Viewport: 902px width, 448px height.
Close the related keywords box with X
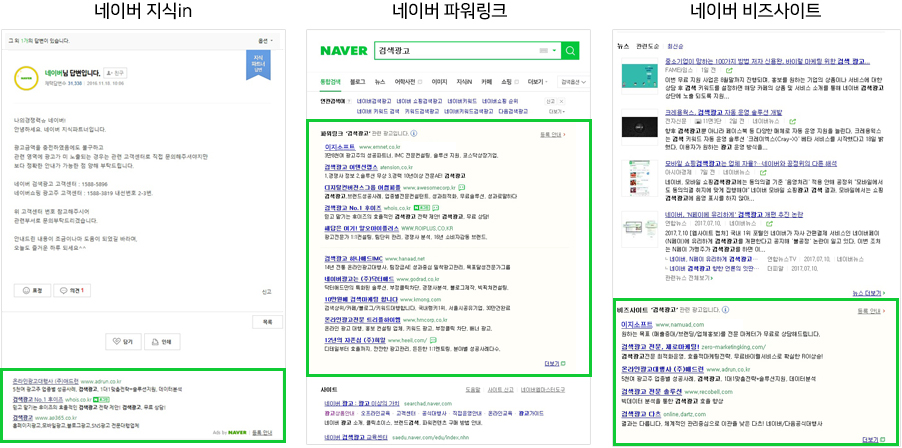563,101
